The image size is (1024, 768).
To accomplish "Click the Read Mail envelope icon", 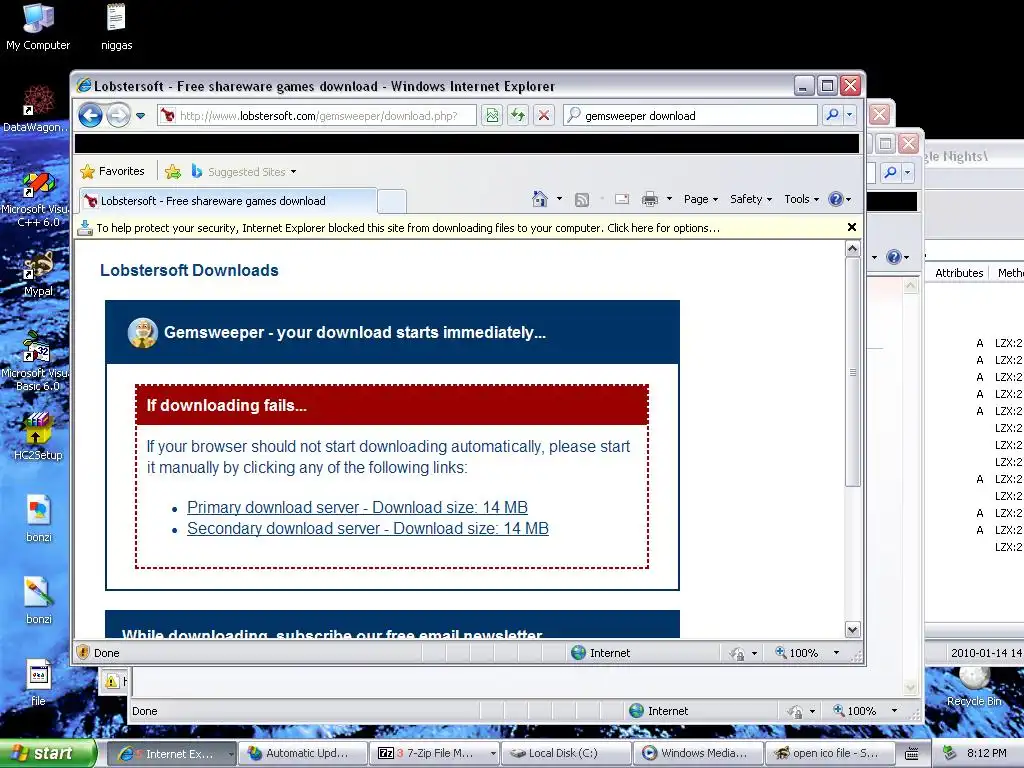I will tap(622, 199).
